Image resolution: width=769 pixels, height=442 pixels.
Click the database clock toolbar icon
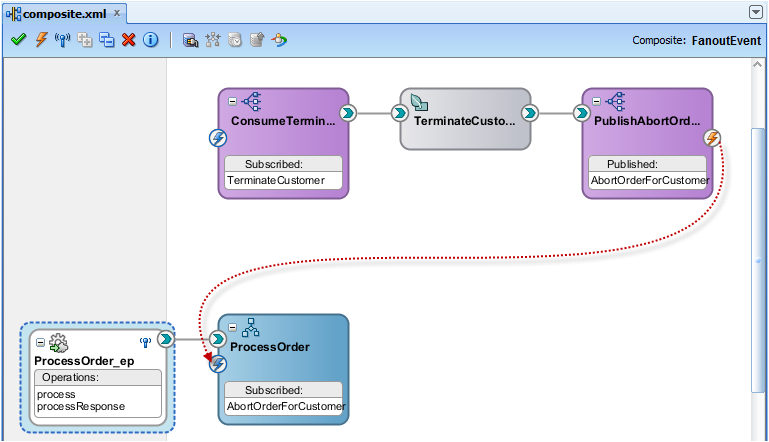(x=235, y=40)
